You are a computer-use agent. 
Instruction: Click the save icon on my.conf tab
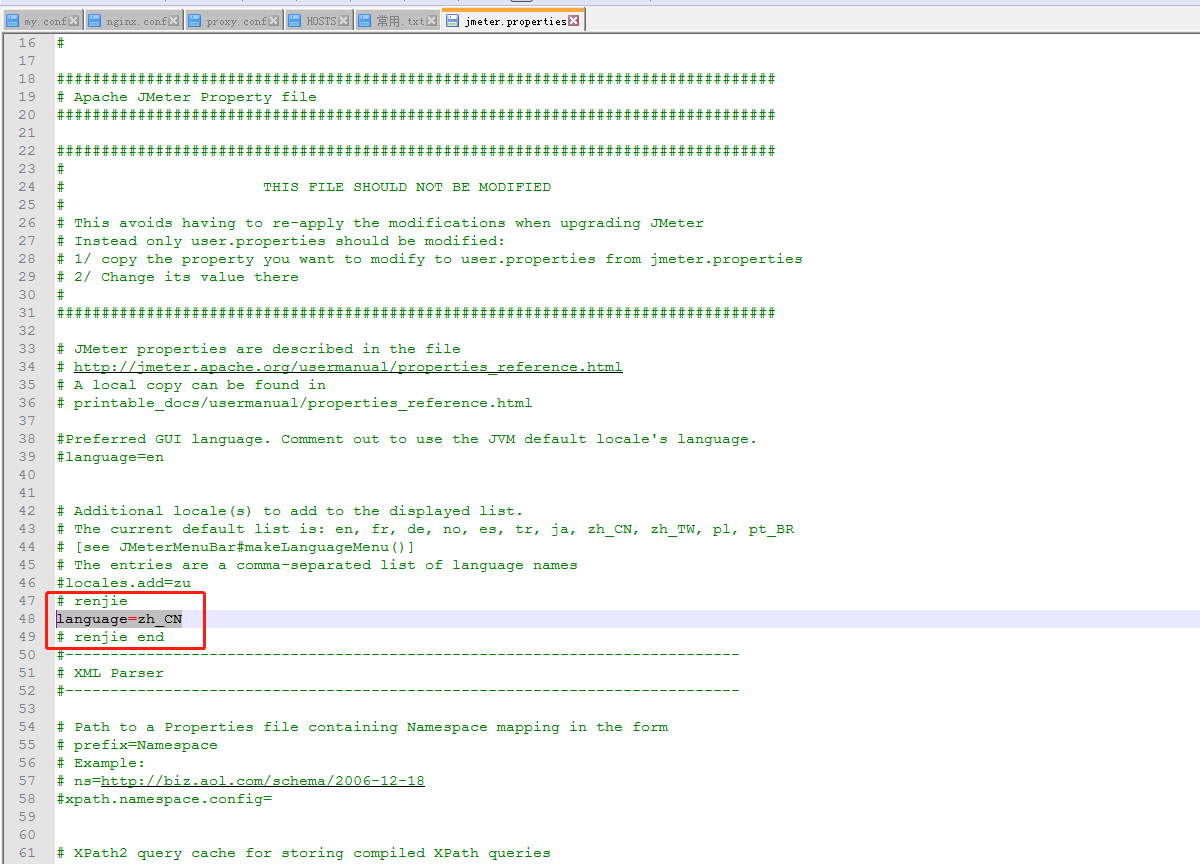click(x=10, y=21)
